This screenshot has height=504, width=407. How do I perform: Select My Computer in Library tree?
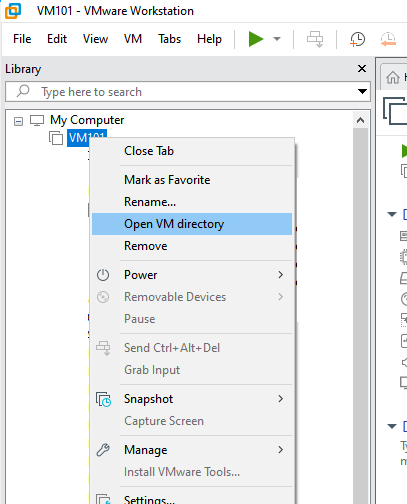(x=87, y=120)
